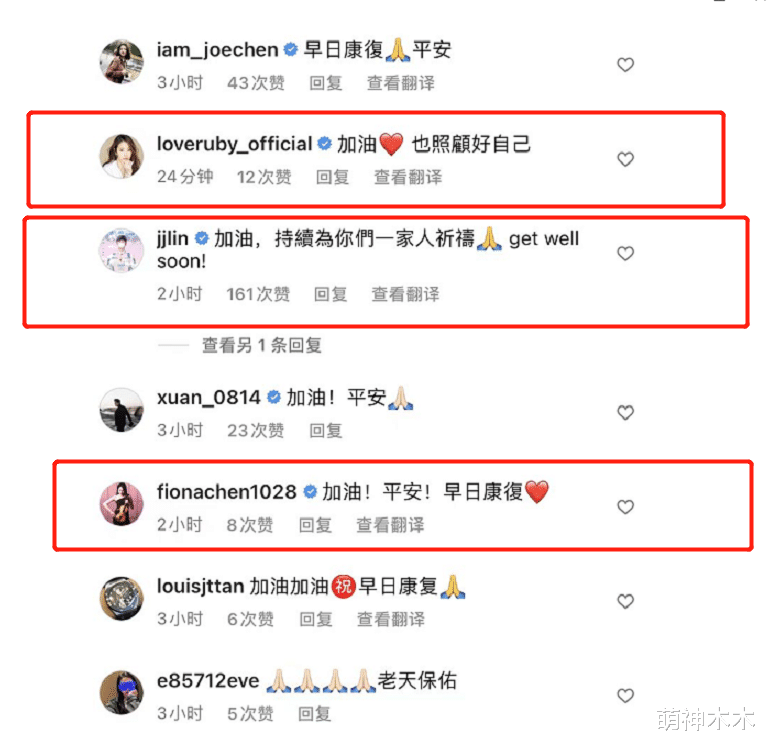
Task: View the 161次赞 likes on jjlin's comment
Action: [x=258, y=294]
